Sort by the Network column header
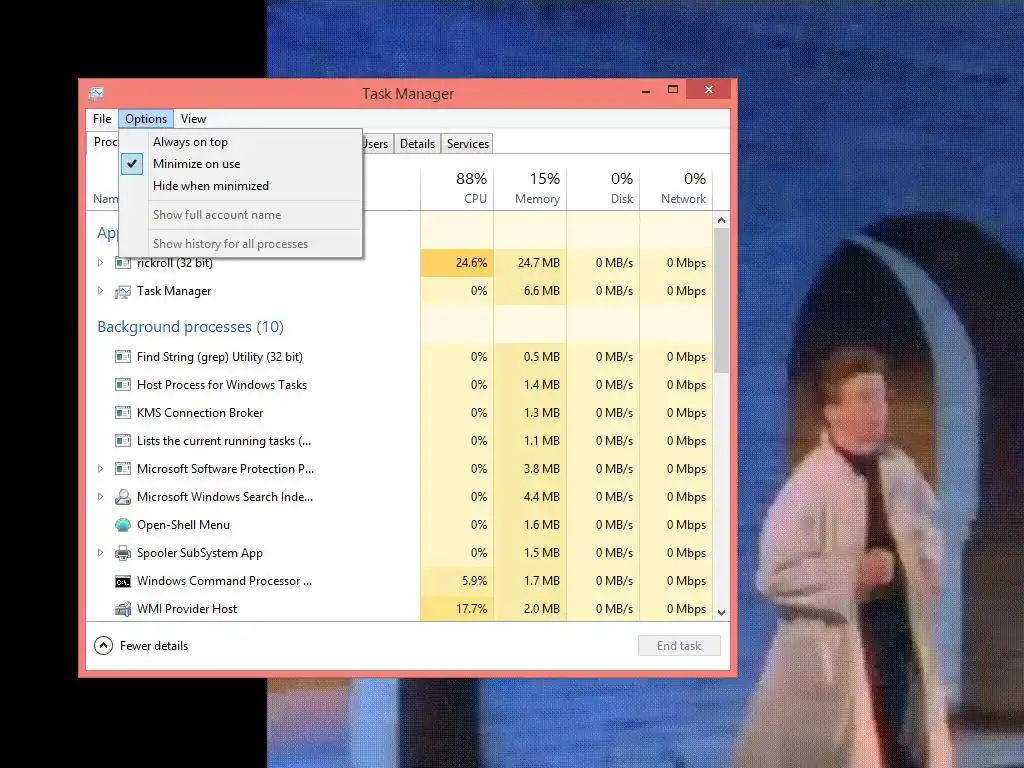Viewport: 1024px width, 768px height. [x=677, y=188]
